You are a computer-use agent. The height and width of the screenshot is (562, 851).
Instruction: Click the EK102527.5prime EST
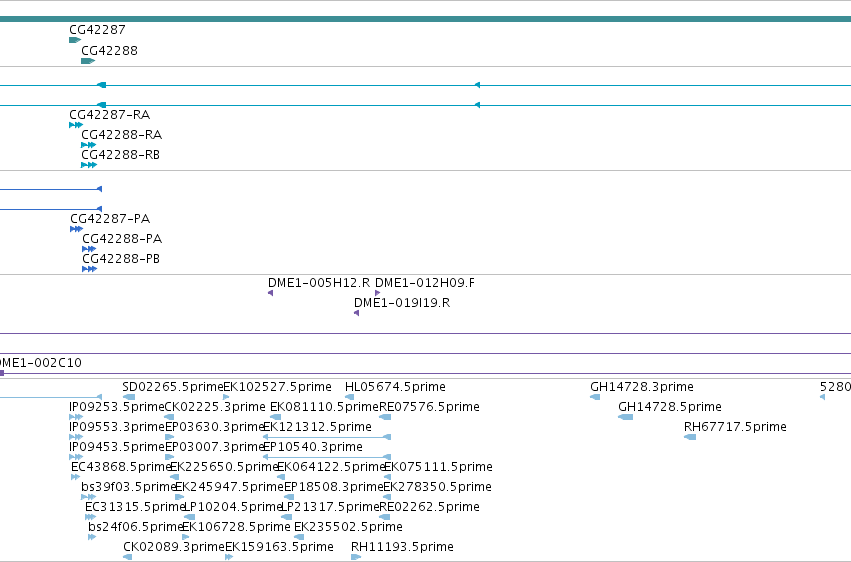pyautogui.click(x=277, y=387)
